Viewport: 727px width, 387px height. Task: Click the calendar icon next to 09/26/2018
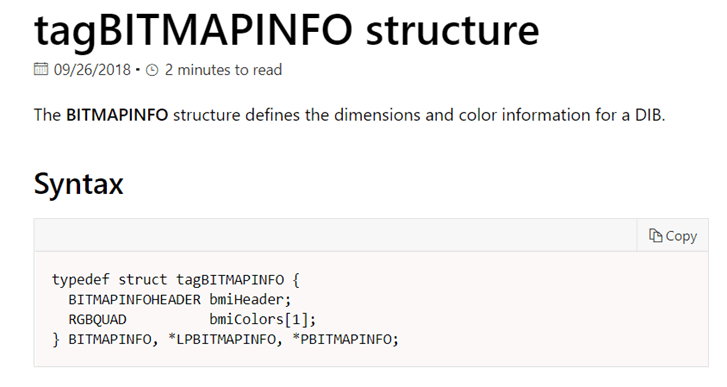[x=41, y=69]
